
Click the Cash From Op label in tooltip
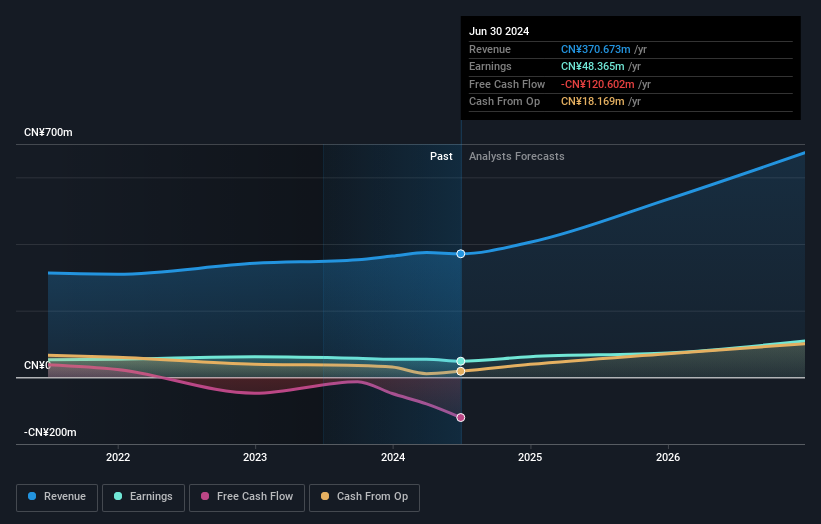click(504, 102)
